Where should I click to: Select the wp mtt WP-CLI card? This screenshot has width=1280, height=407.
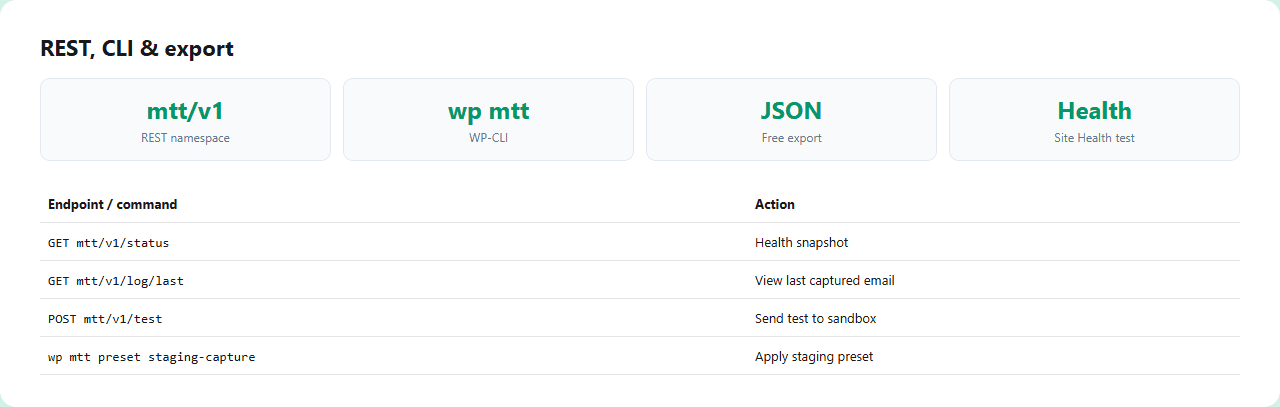pyautogui.click(x=488, y=119)
